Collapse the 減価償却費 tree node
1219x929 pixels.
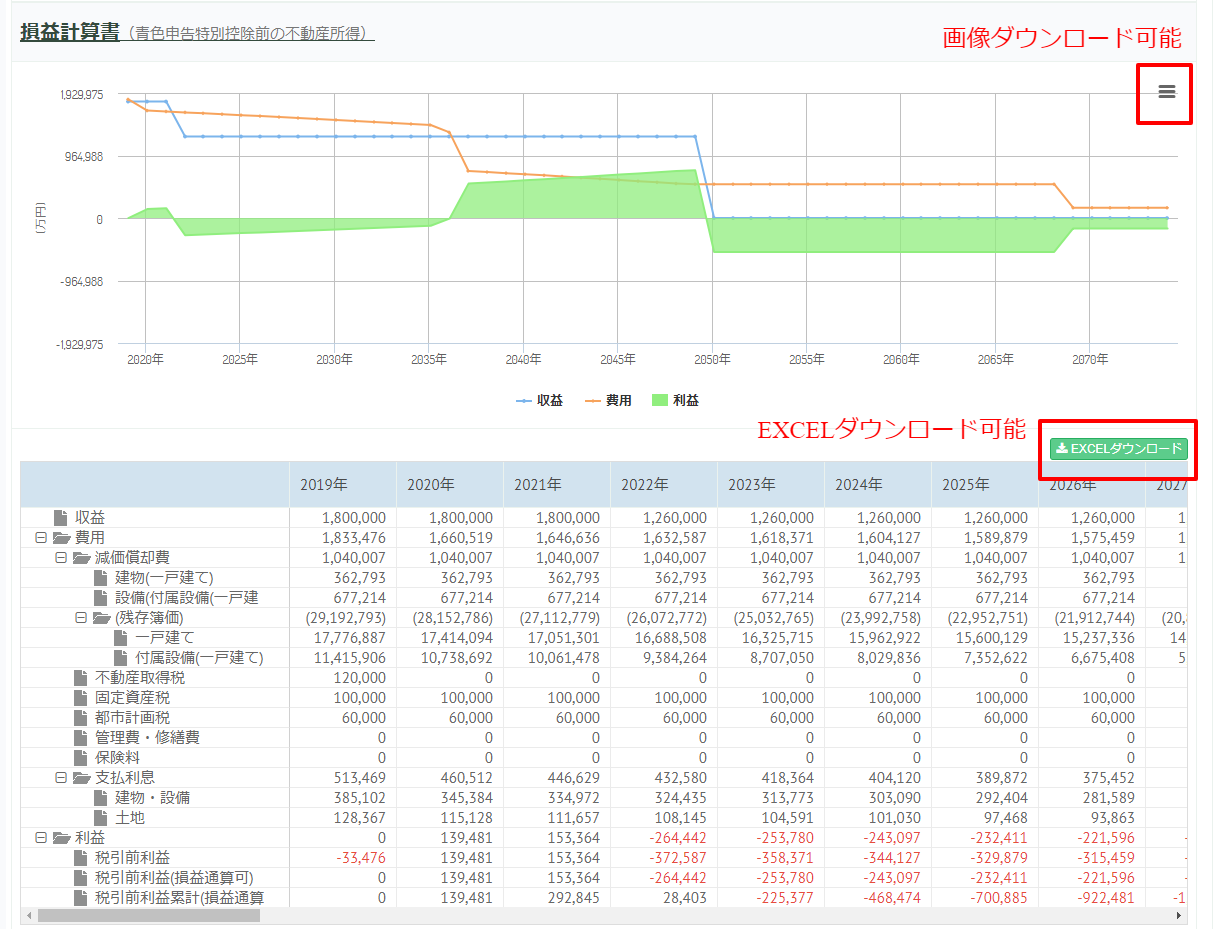tap(60, 558)
